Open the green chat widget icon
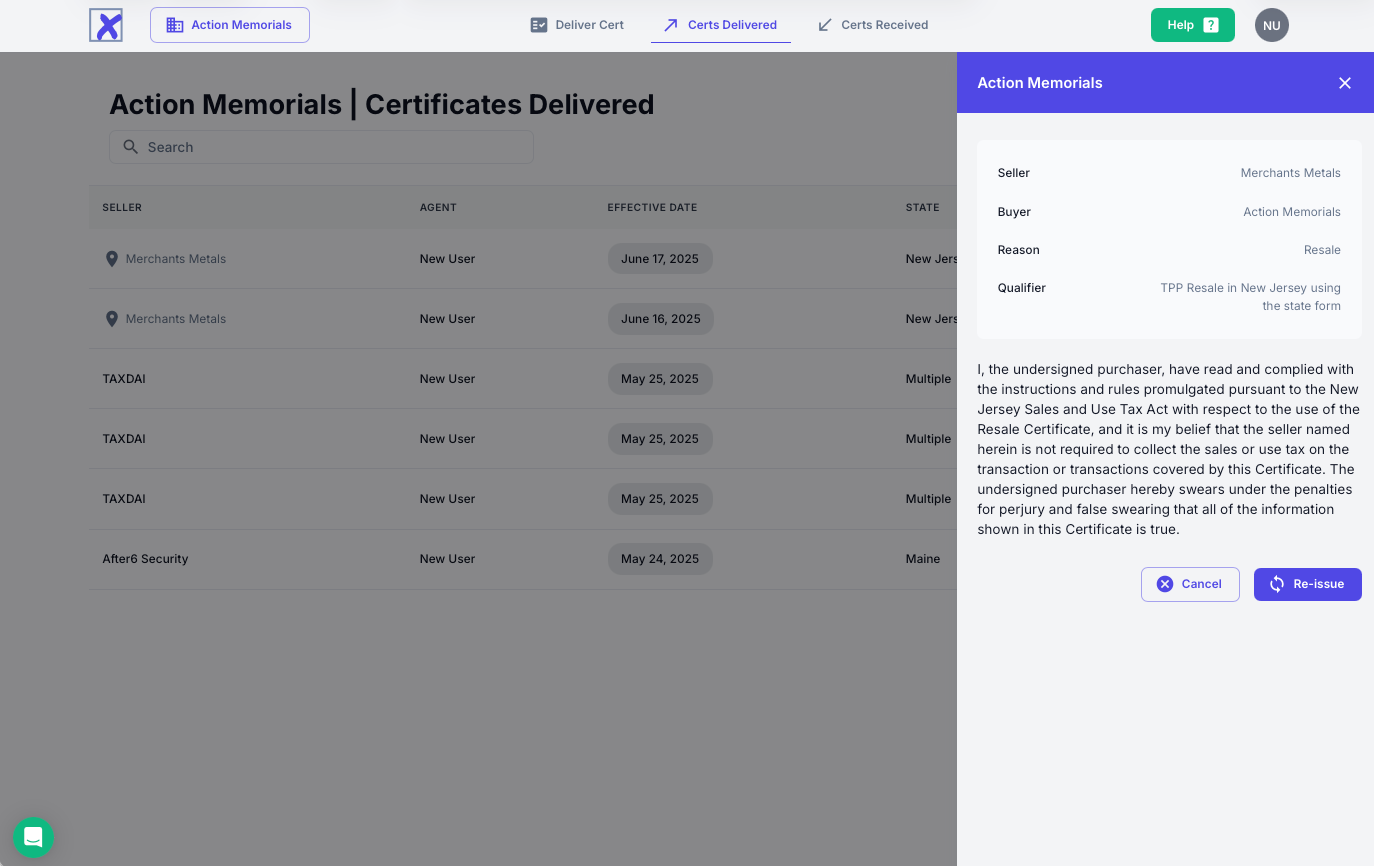Image resolution: width=1374 pixels, height=866 pixels. 33,837
